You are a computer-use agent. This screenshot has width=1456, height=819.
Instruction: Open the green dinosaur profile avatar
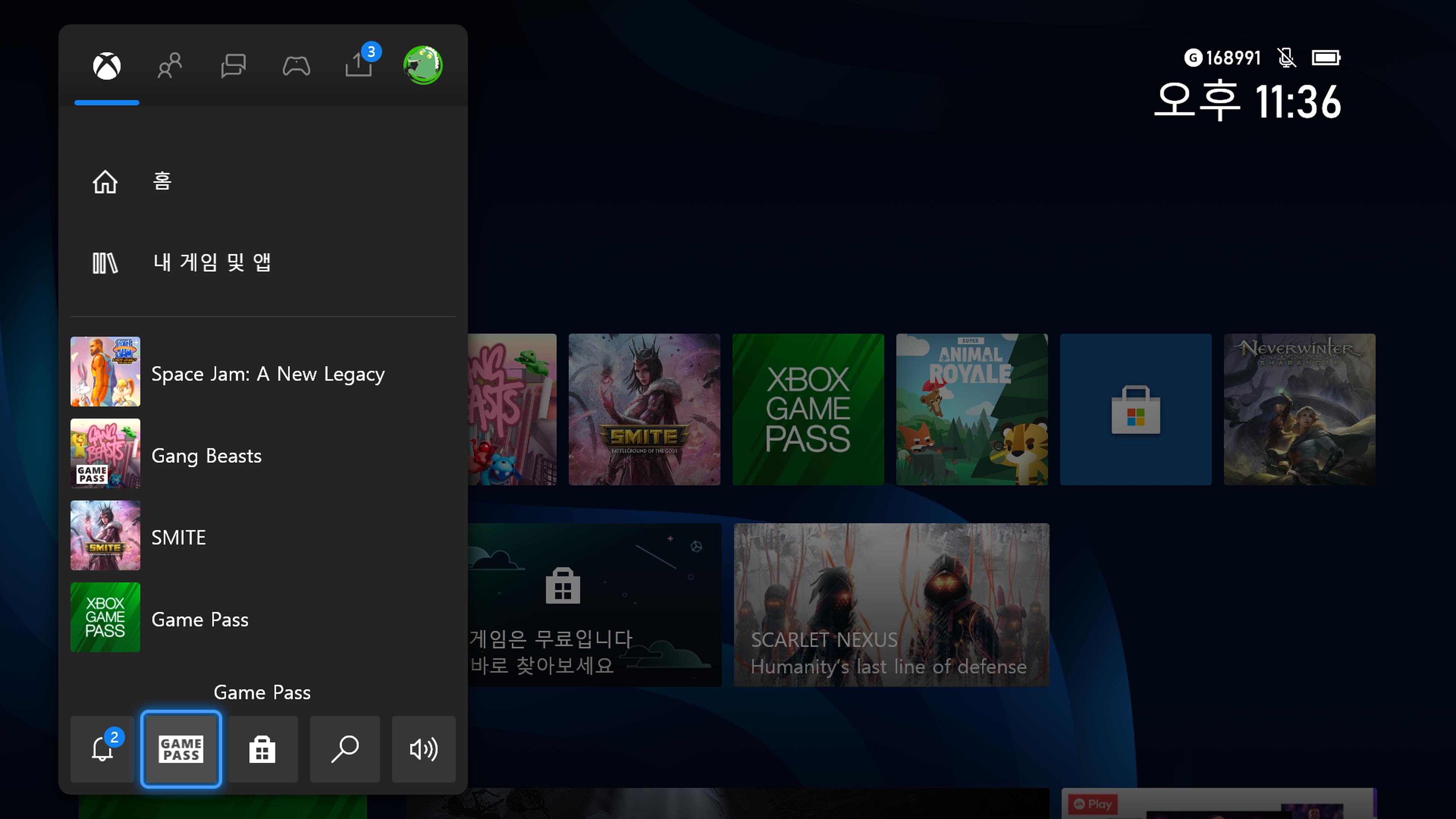coord(423,65)
